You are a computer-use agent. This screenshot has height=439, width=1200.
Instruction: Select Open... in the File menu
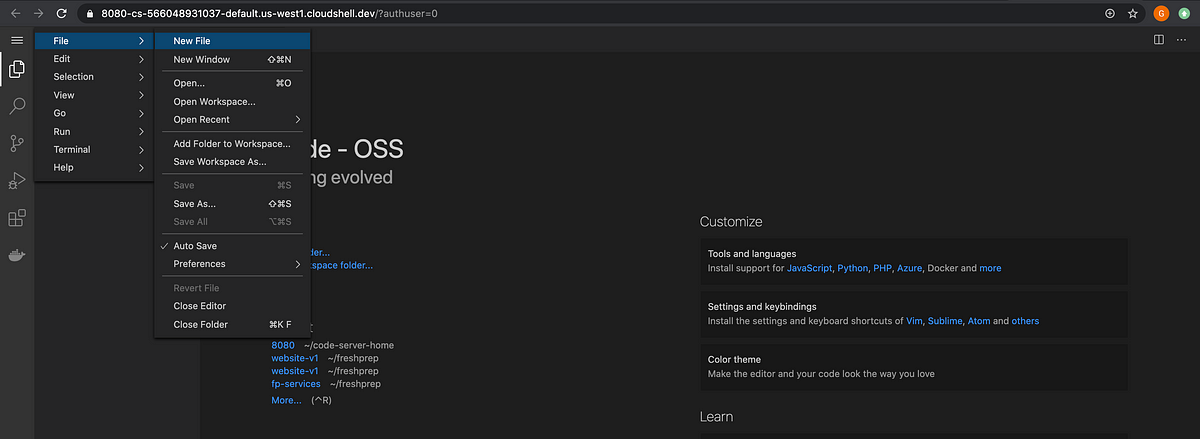click(233, 83)
